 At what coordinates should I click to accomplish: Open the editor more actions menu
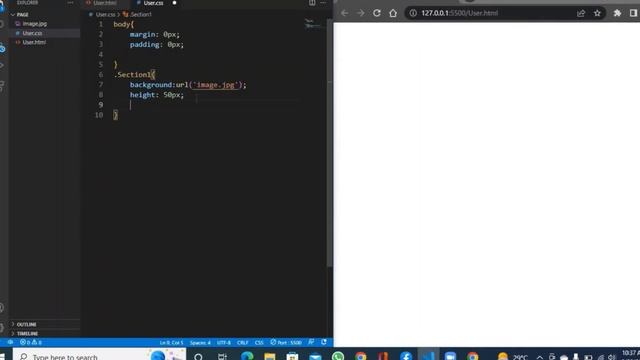(323, 3)
